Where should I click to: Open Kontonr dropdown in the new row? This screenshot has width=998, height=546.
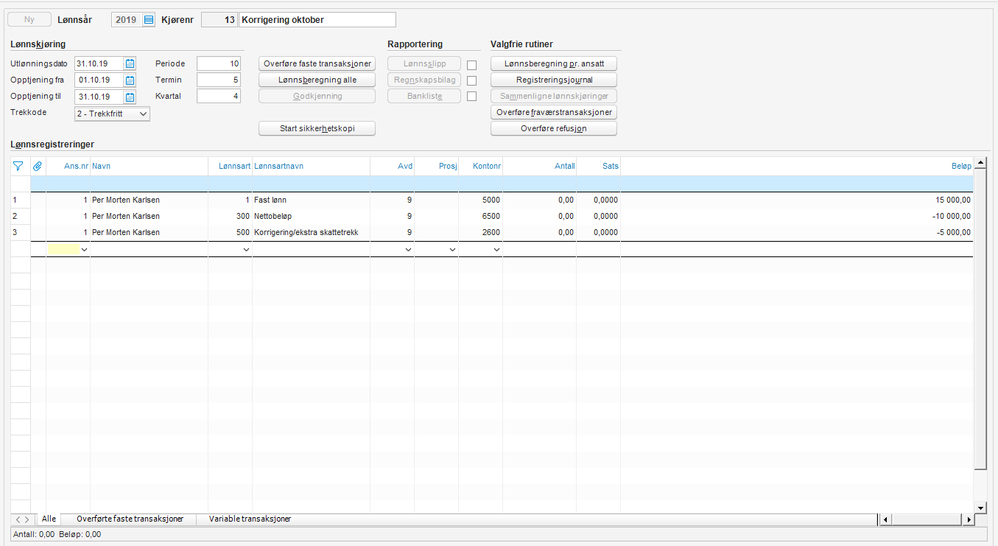point(496,249)
